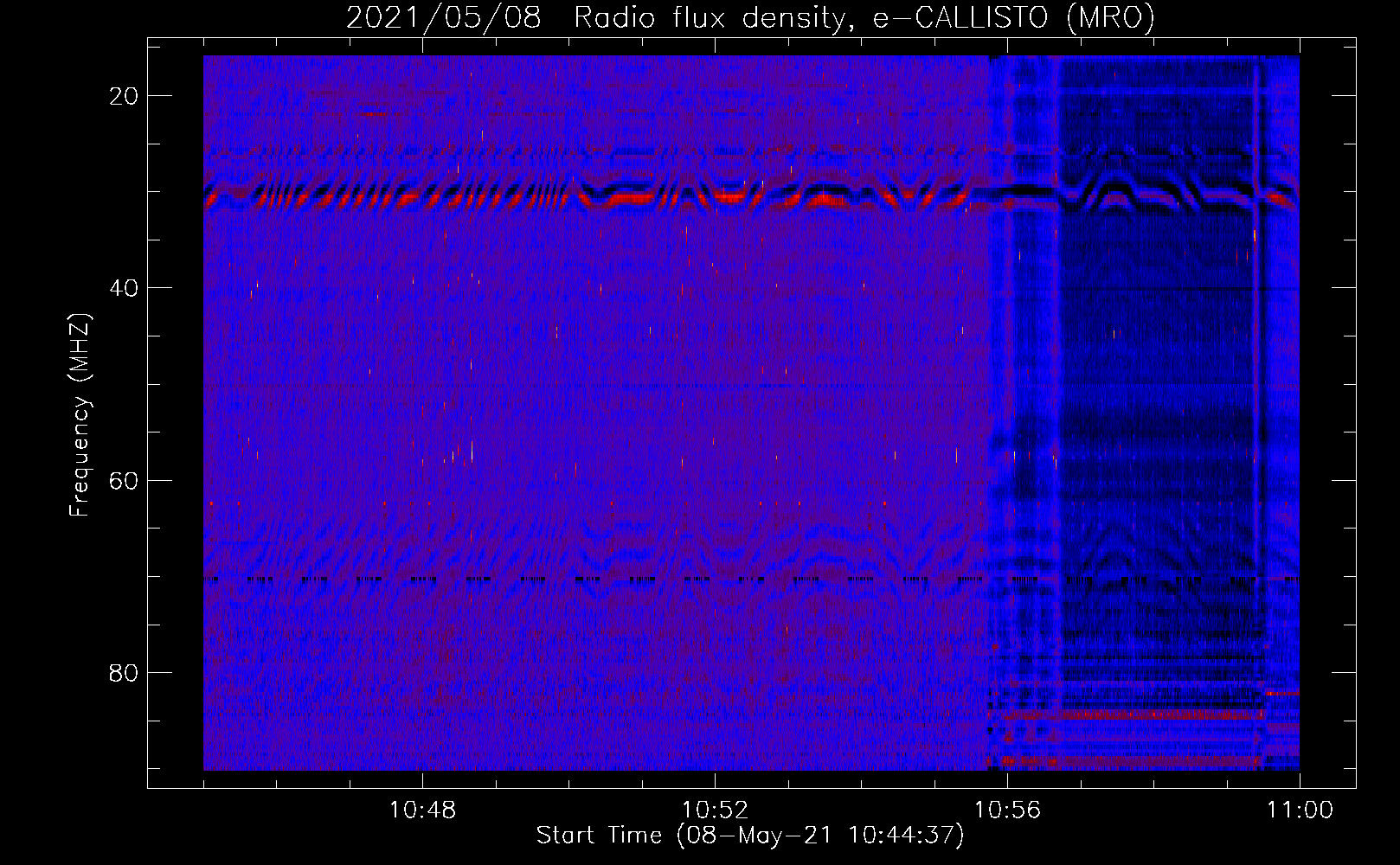This screenshot has width=1400, height=865.
Task: Click the plot title "2021/05/08 Radio flux density, e-CALLISTO (MRO)"
Action: [x=750, y=17]
